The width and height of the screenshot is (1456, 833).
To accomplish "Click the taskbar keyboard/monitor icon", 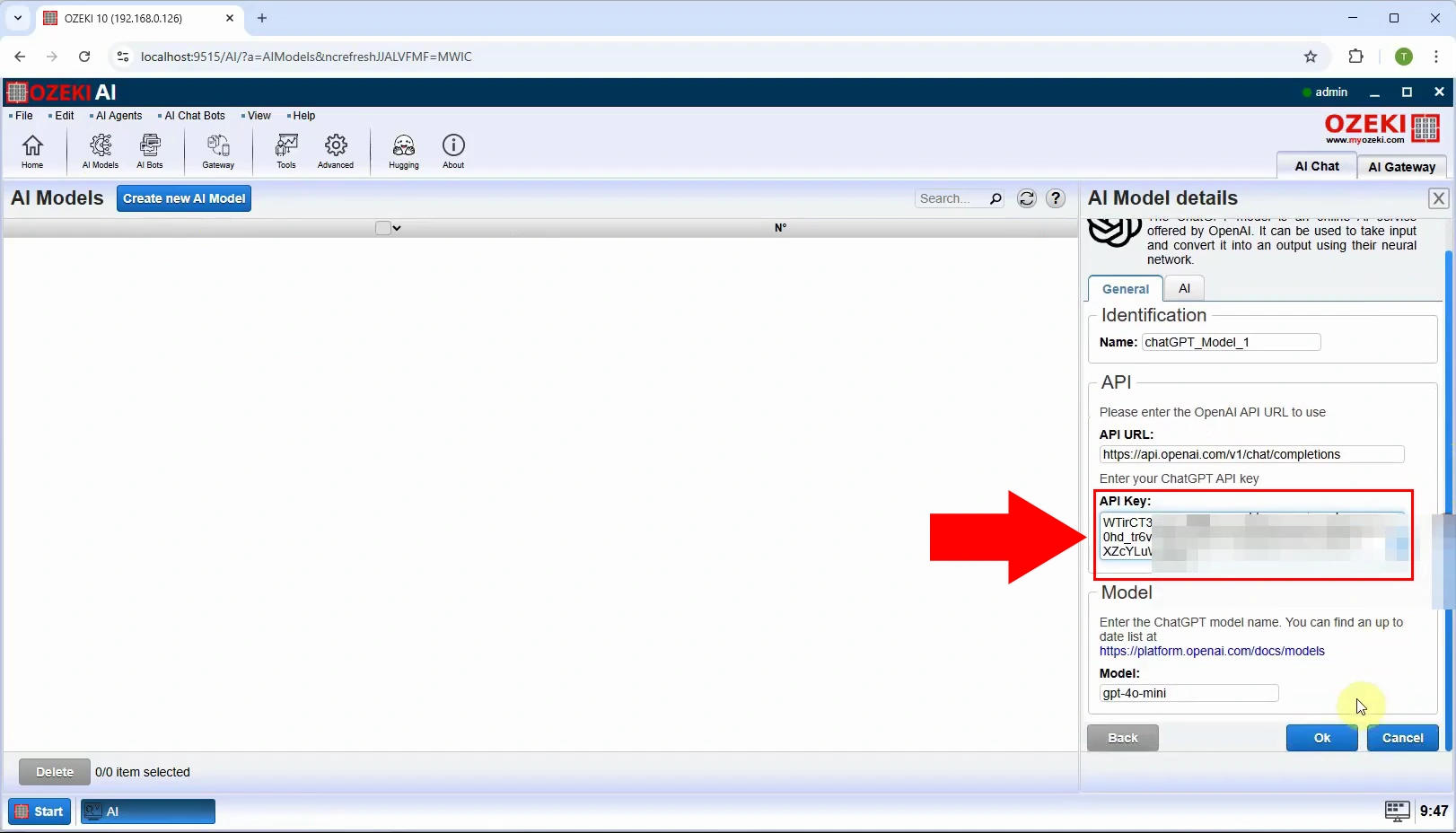I will tap(1397, 811).
